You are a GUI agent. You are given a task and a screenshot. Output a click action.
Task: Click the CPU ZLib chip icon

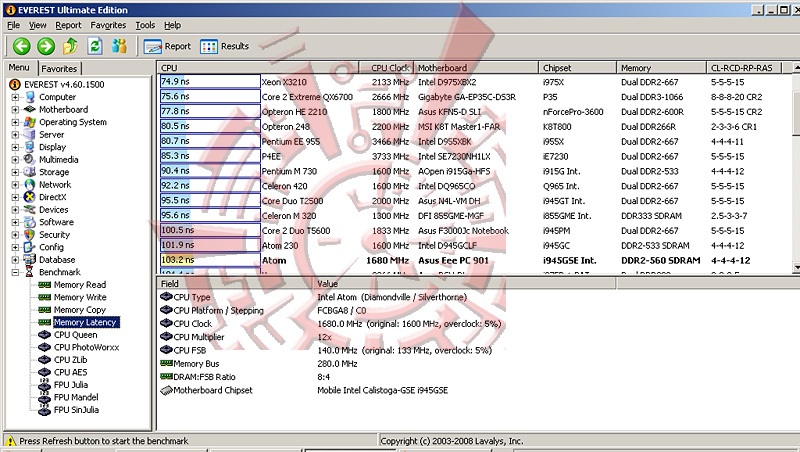point(44,360)
